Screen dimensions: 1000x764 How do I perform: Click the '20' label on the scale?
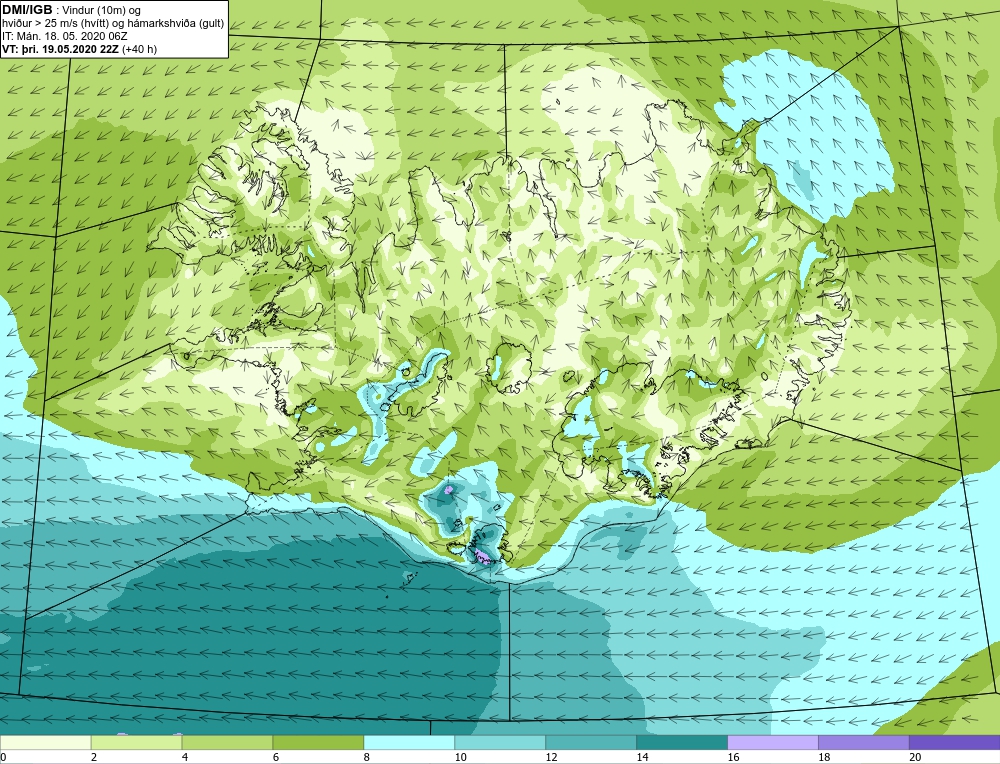tap(915, 757)
